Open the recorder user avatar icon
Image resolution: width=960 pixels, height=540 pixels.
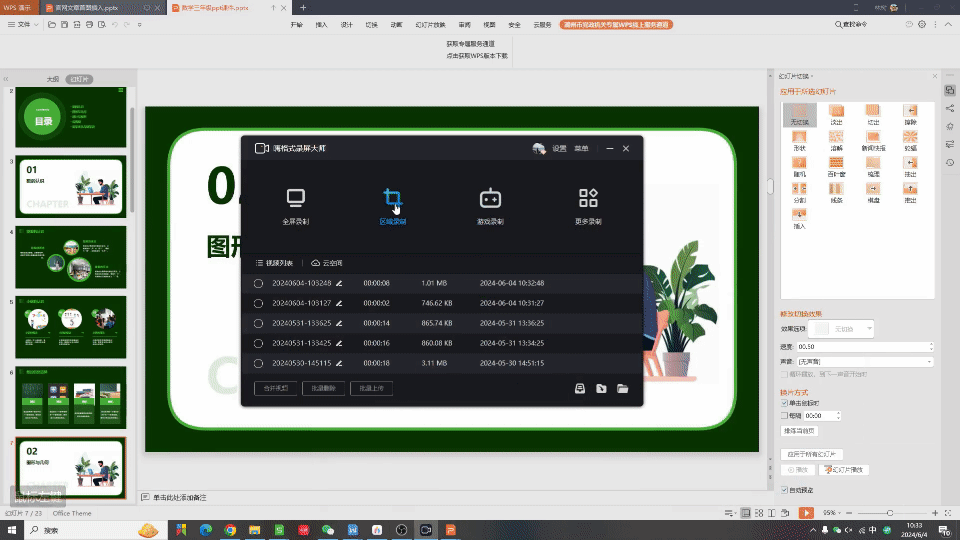coord(539,148)
